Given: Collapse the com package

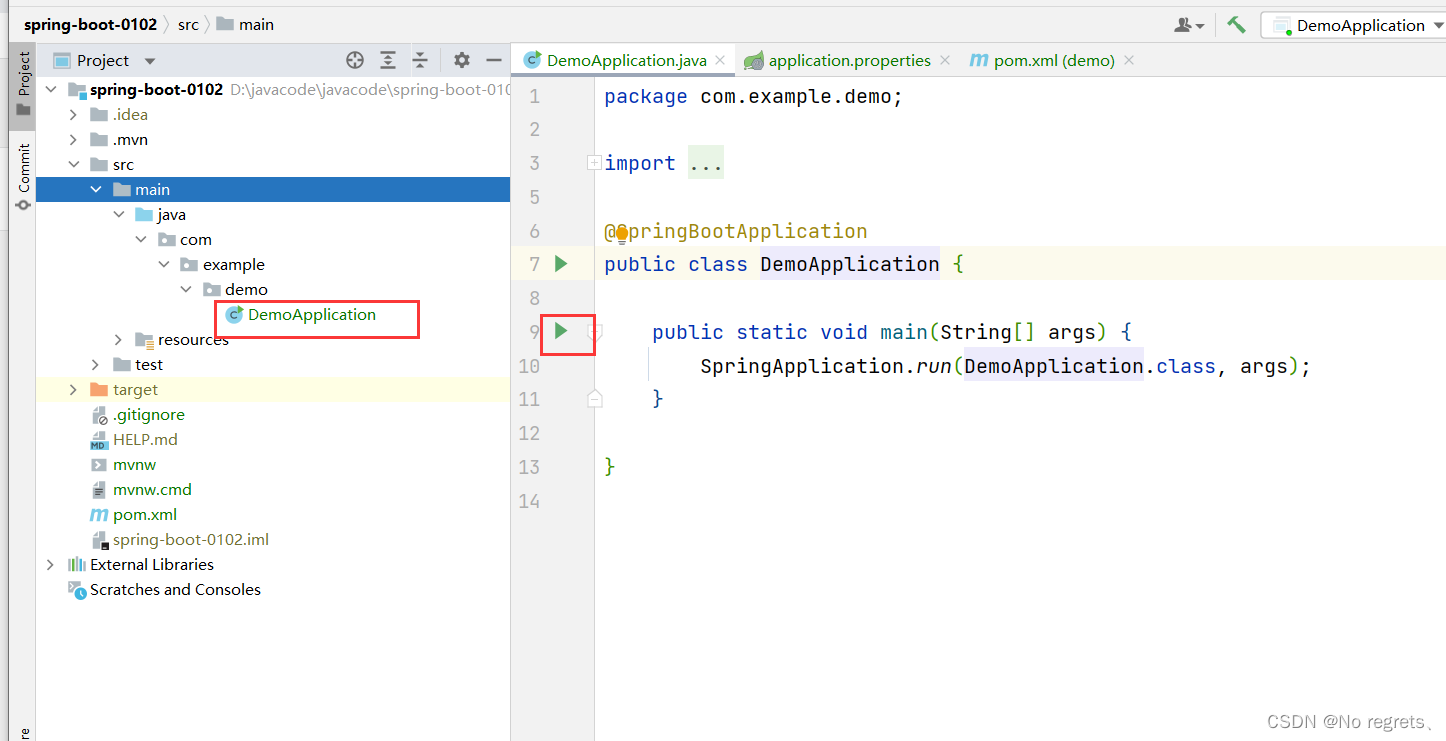Looking at the screenshot, I should coord(141,240).
